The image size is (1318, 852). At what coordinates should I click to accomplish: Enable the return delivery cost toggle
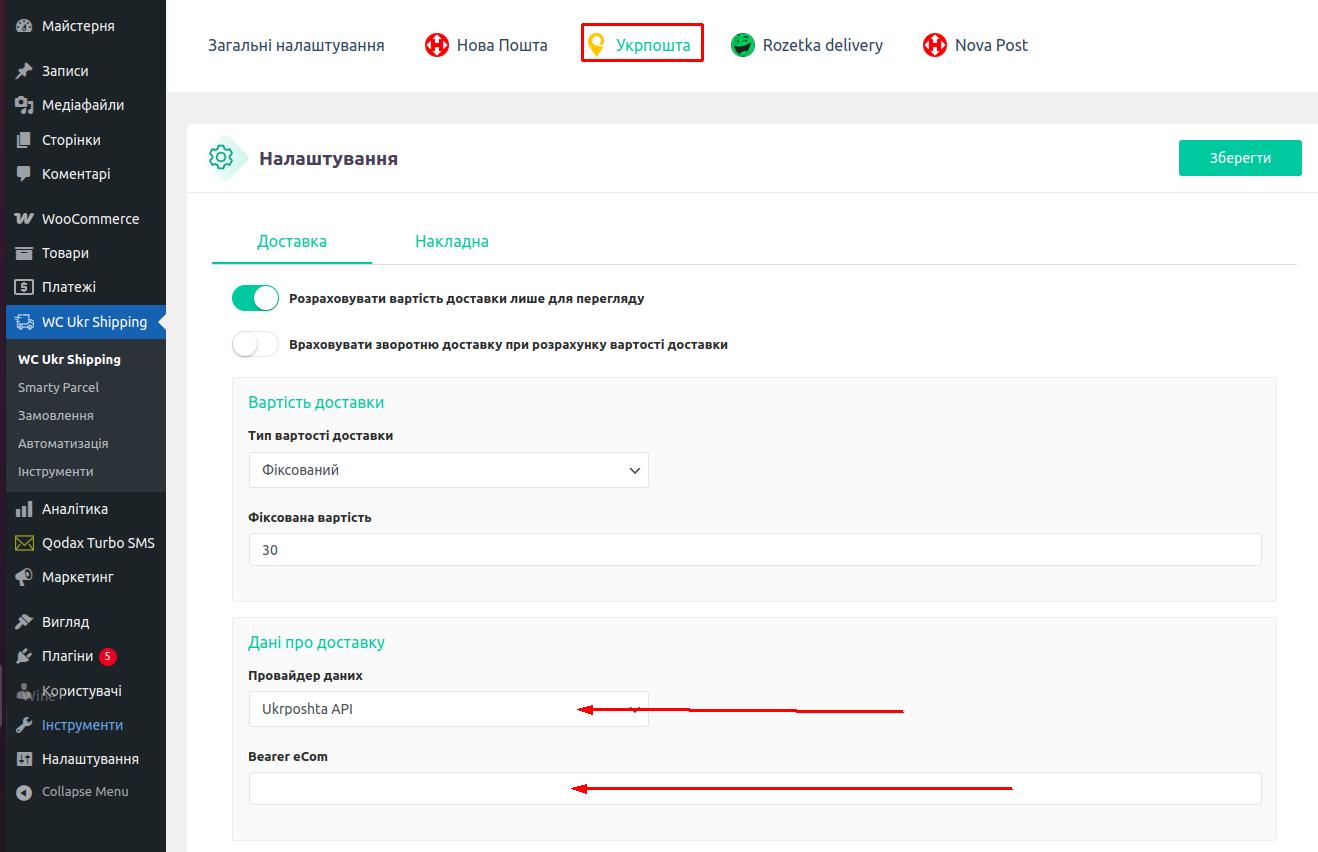coord(255,344)
